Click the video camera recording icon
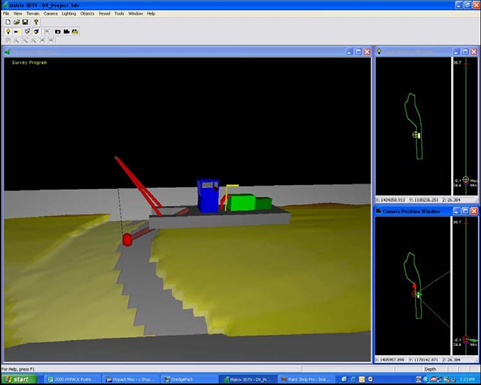 [66, 31]
